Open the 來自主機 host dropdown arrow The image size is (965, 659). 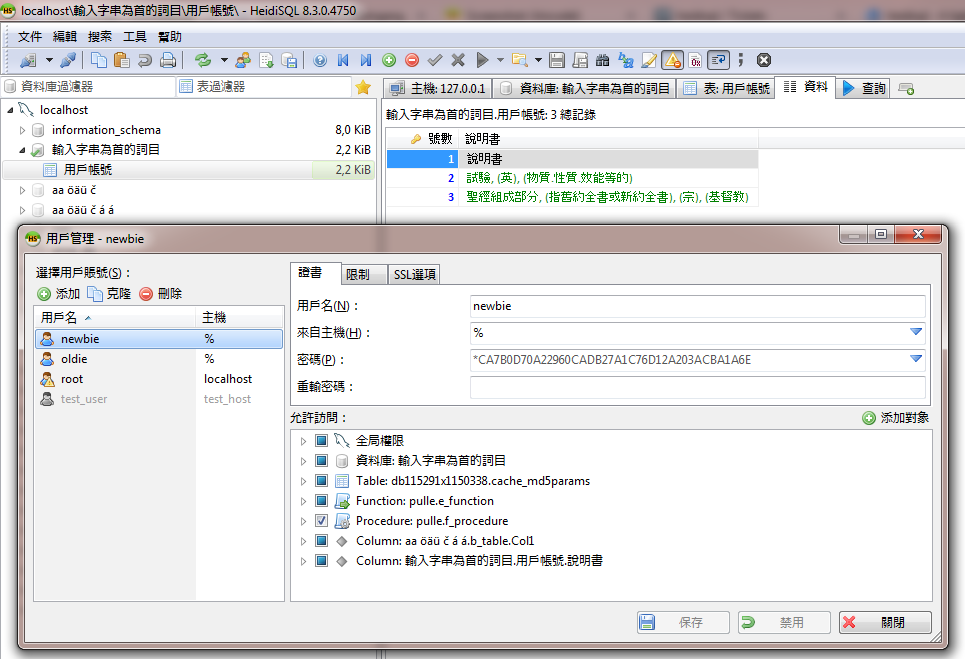916,332
